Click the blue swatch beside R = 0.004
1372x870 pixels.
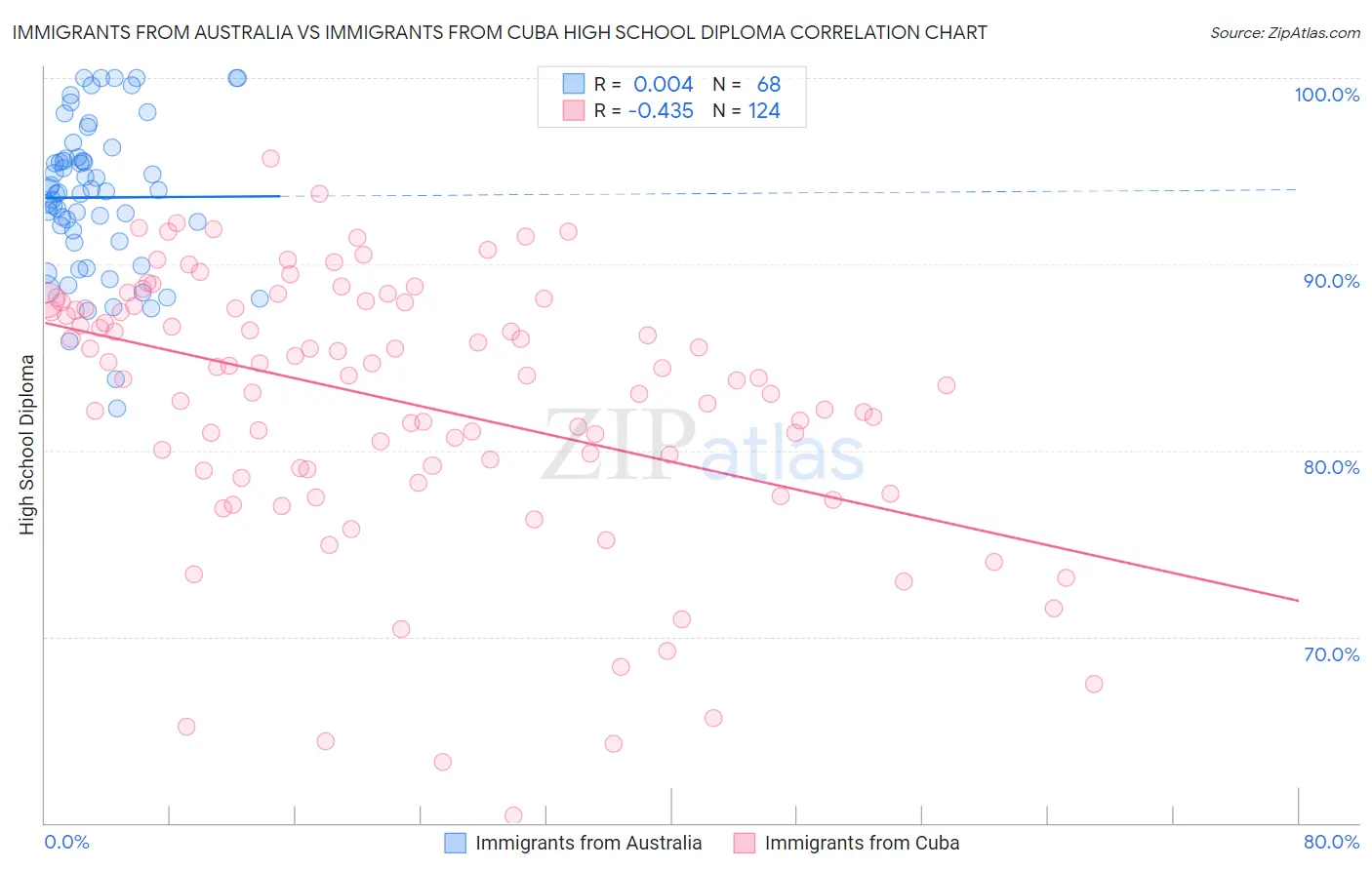[573, 84]
